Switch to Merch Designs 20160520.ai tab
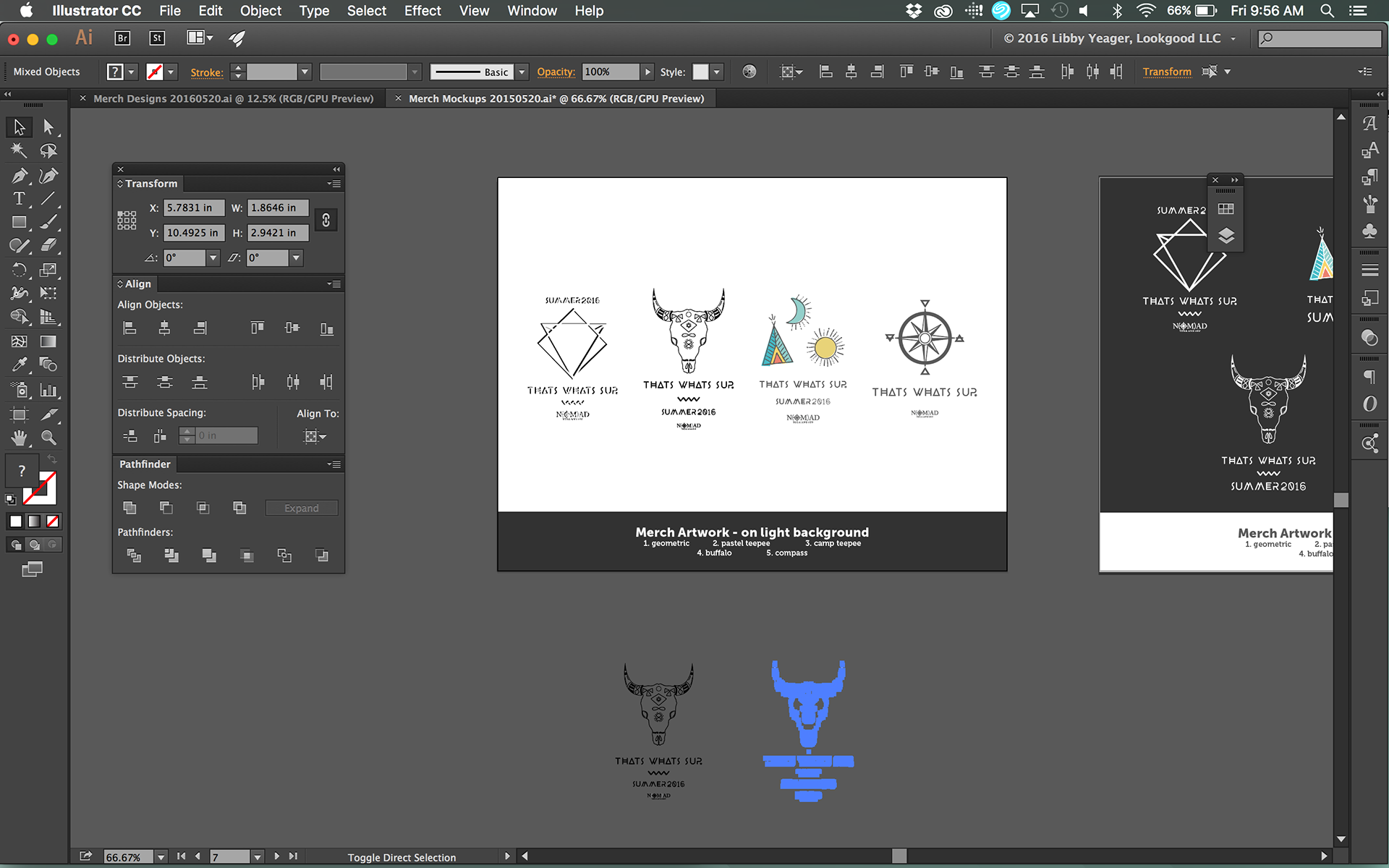 coord(233,98)
